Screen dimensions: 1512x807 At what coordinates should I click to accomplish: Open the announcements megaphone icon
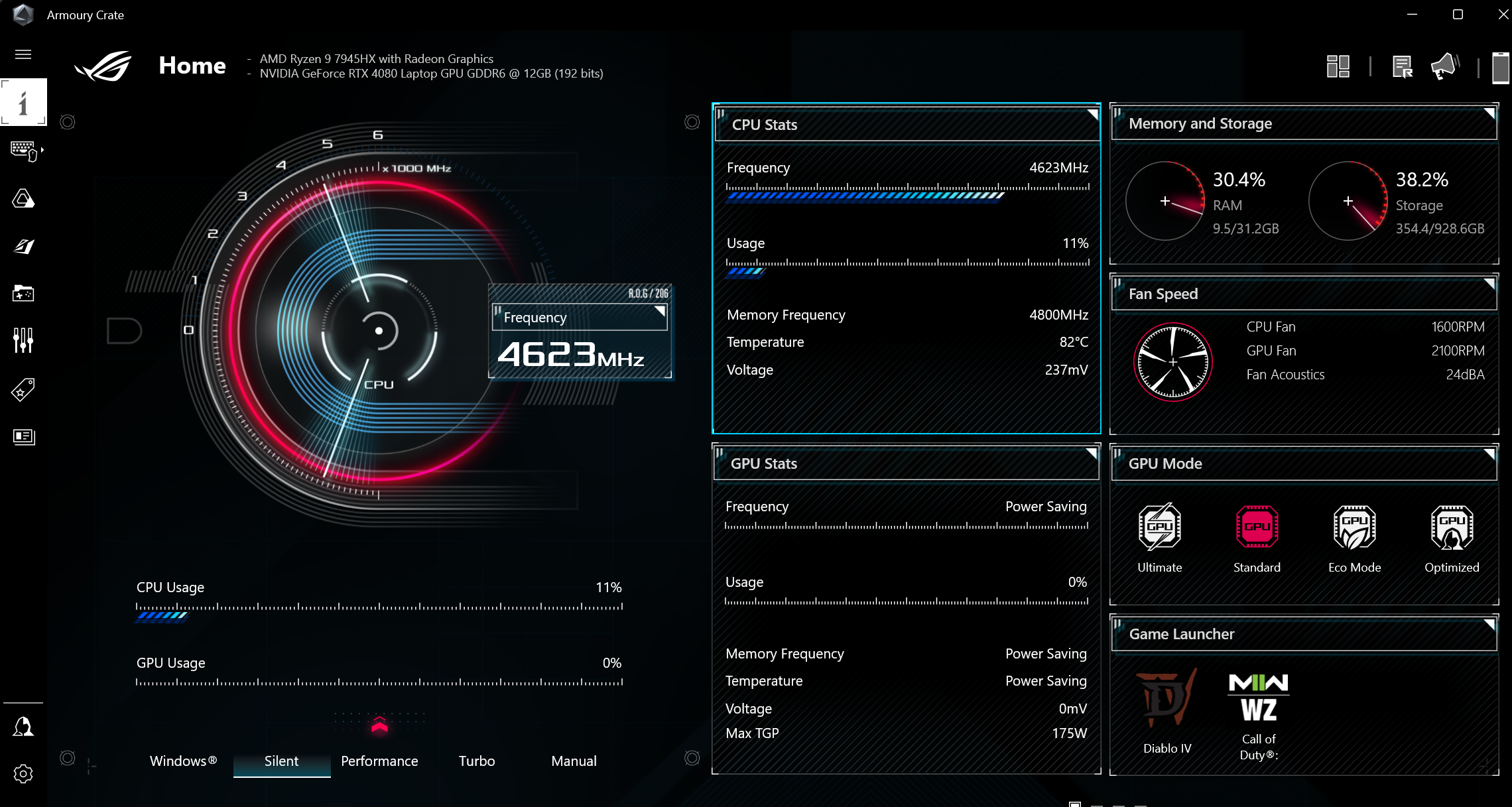pos(1444,67)
